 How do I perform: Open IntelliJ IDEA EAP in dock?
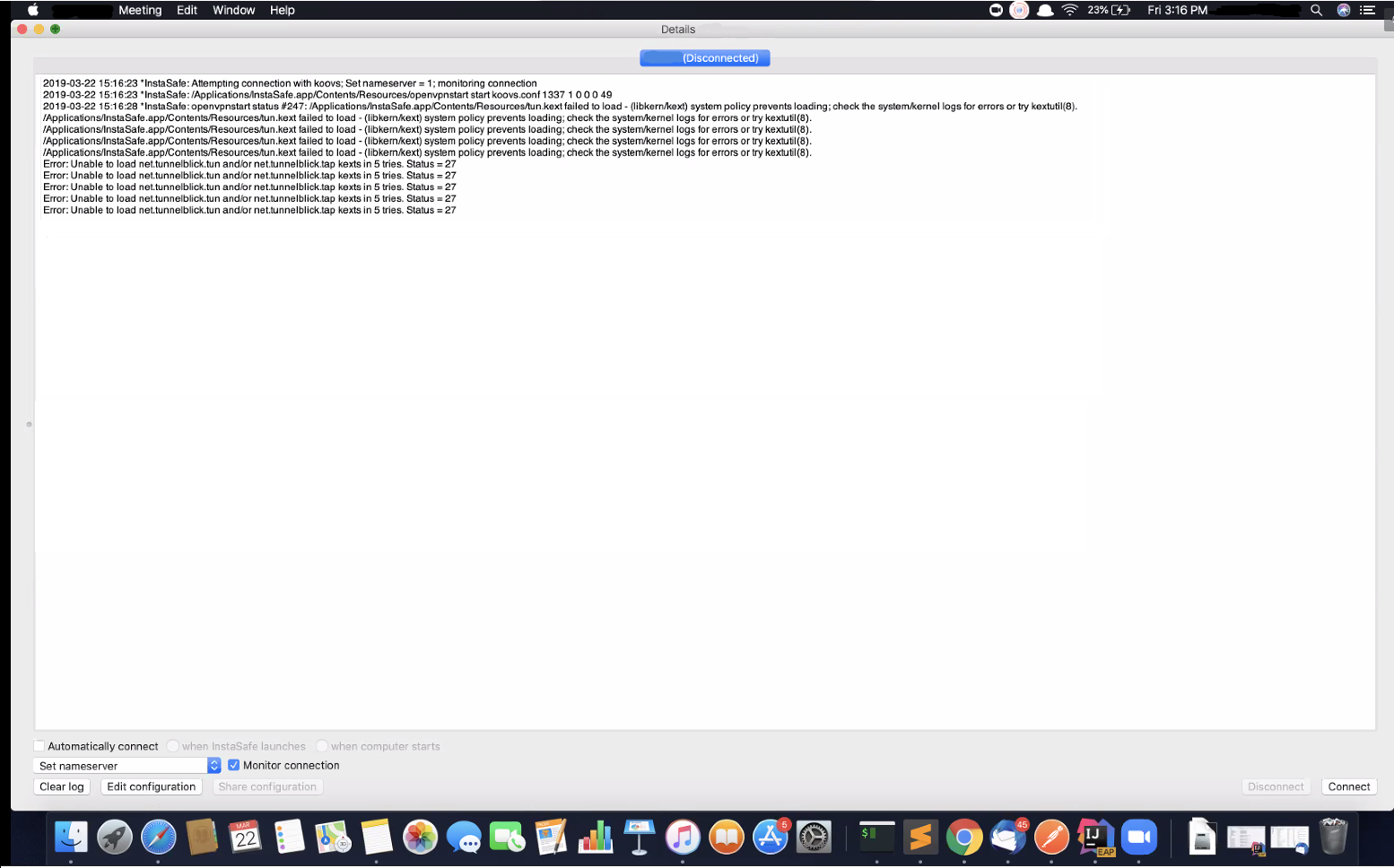click(1095, 838)
